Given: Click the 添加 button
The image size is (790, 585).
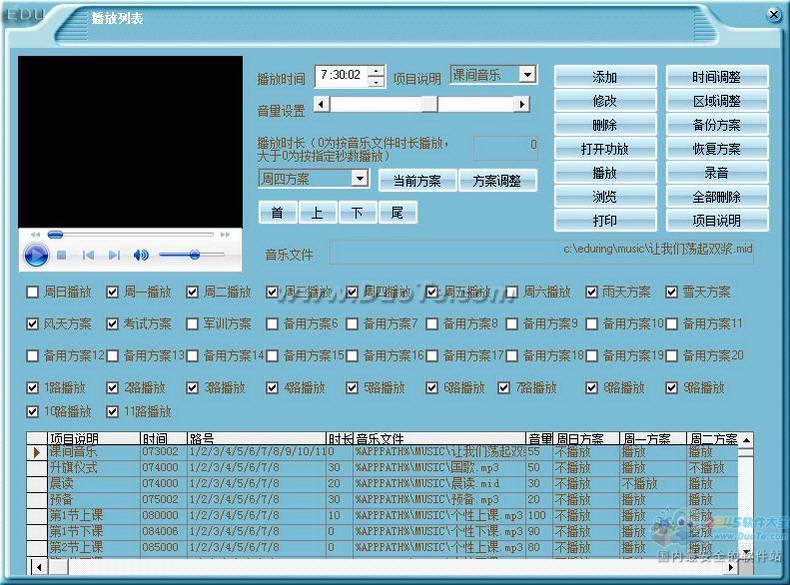Looking at the screenshot, I should point(605,77).
